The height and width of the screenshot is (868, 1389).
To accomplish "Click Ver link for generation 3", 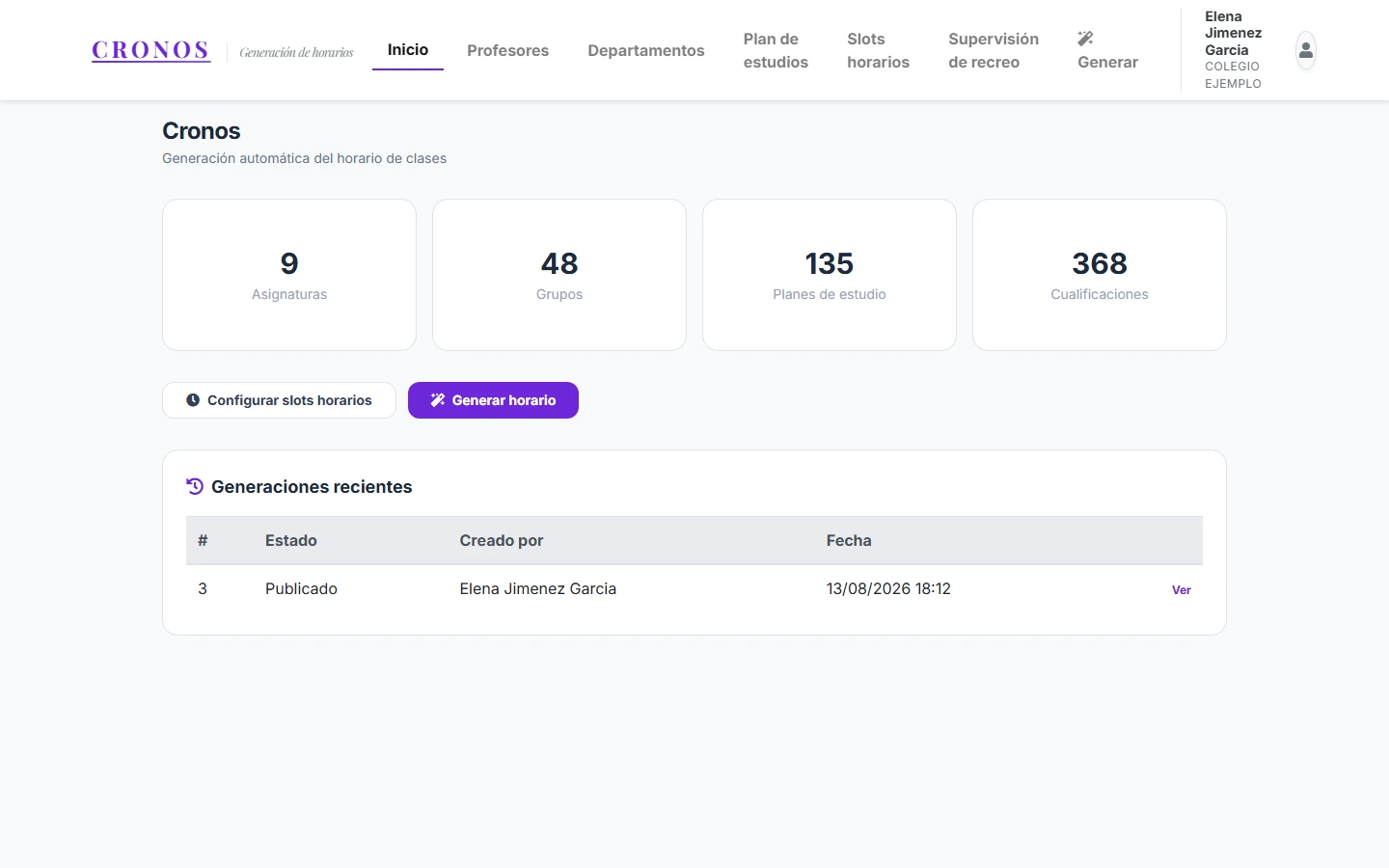I will click(x=1182, y=590).
